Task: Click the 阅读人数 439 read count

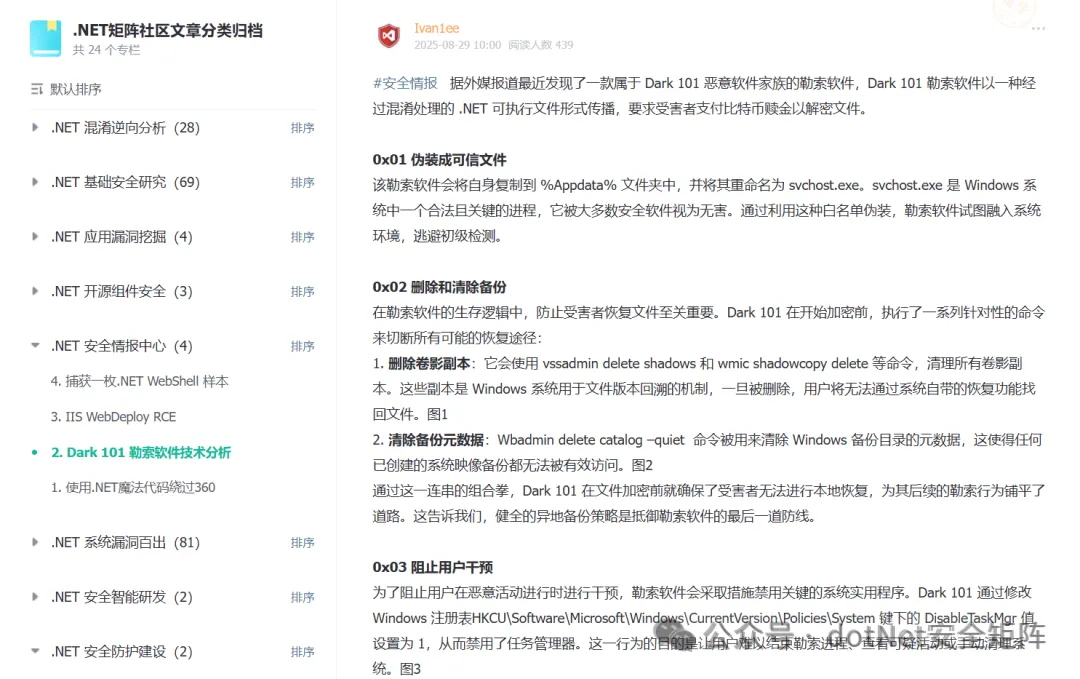Action: 541,45
